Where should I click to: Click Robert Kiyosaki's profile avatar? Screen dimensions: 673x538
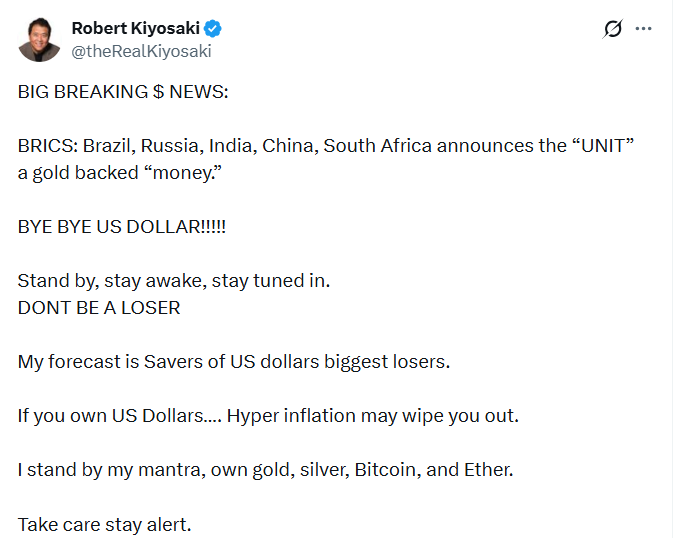click(x=39, y=39)
